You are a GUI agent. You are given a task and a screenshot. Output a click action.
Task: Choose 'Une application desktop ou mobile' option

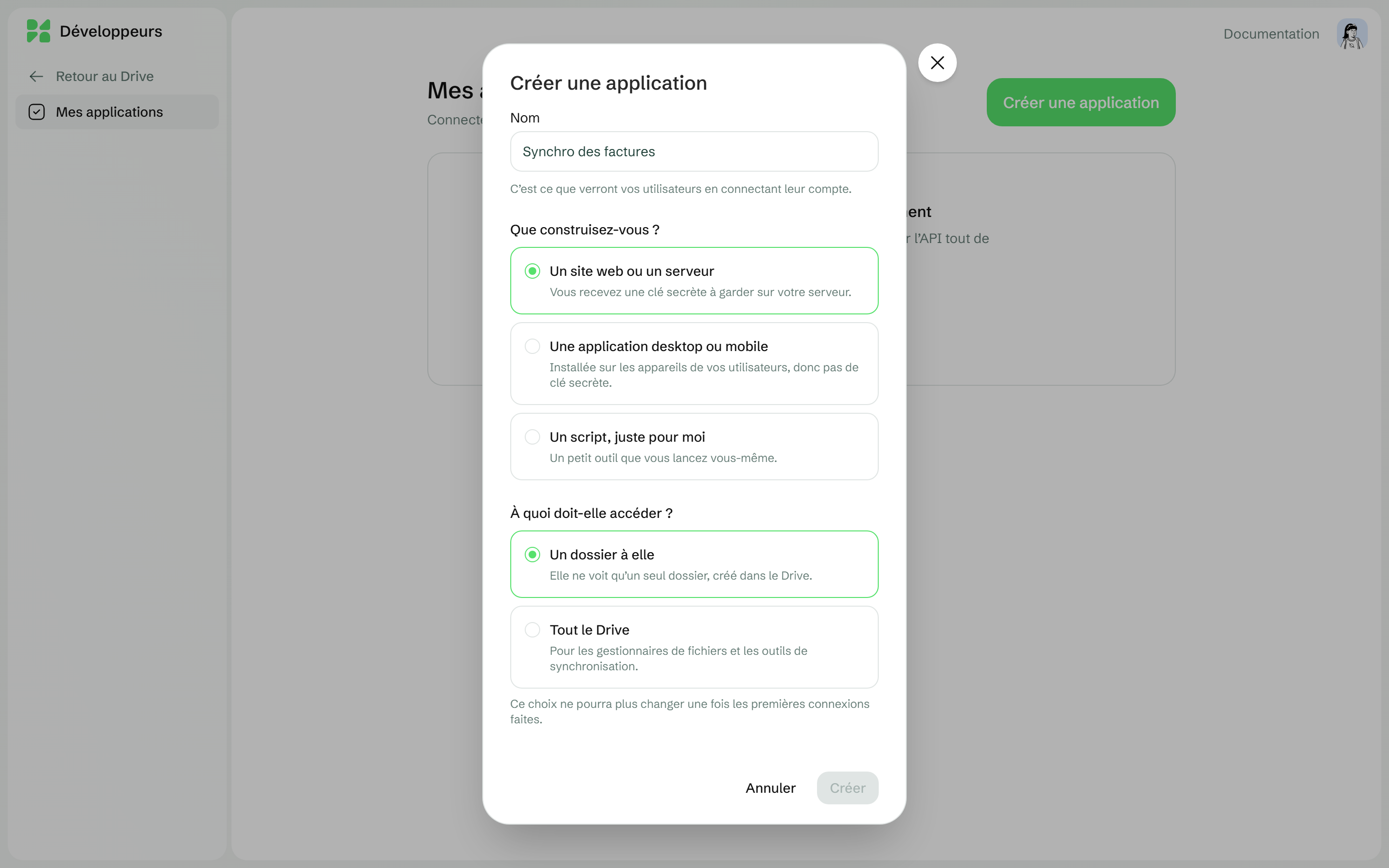click(694, 364)
